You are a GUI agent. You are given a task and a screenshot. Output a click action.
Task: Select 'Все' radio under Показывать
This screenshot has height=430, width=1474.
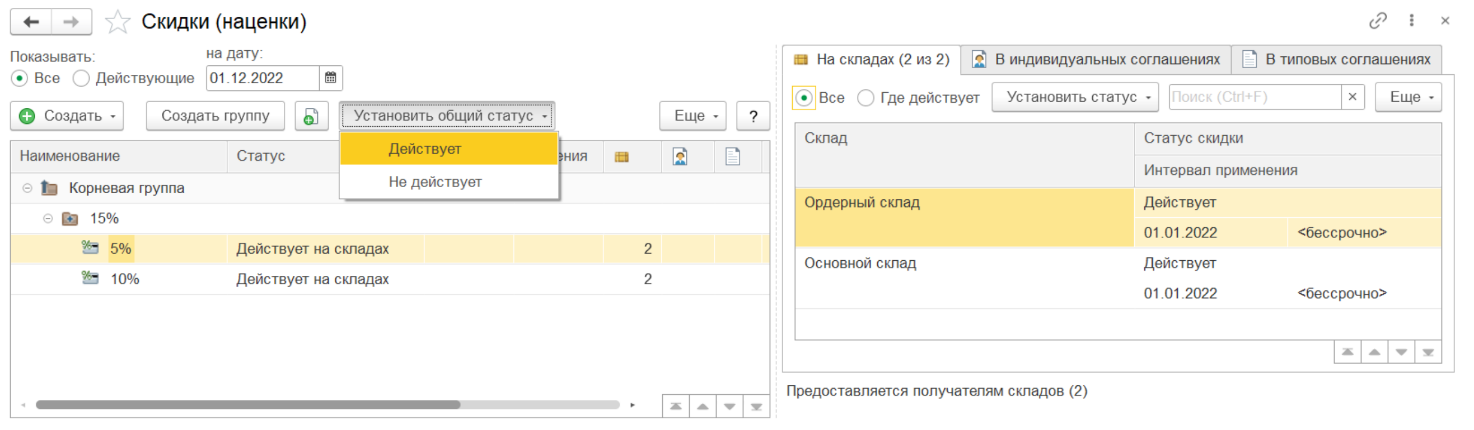point(18,77)
